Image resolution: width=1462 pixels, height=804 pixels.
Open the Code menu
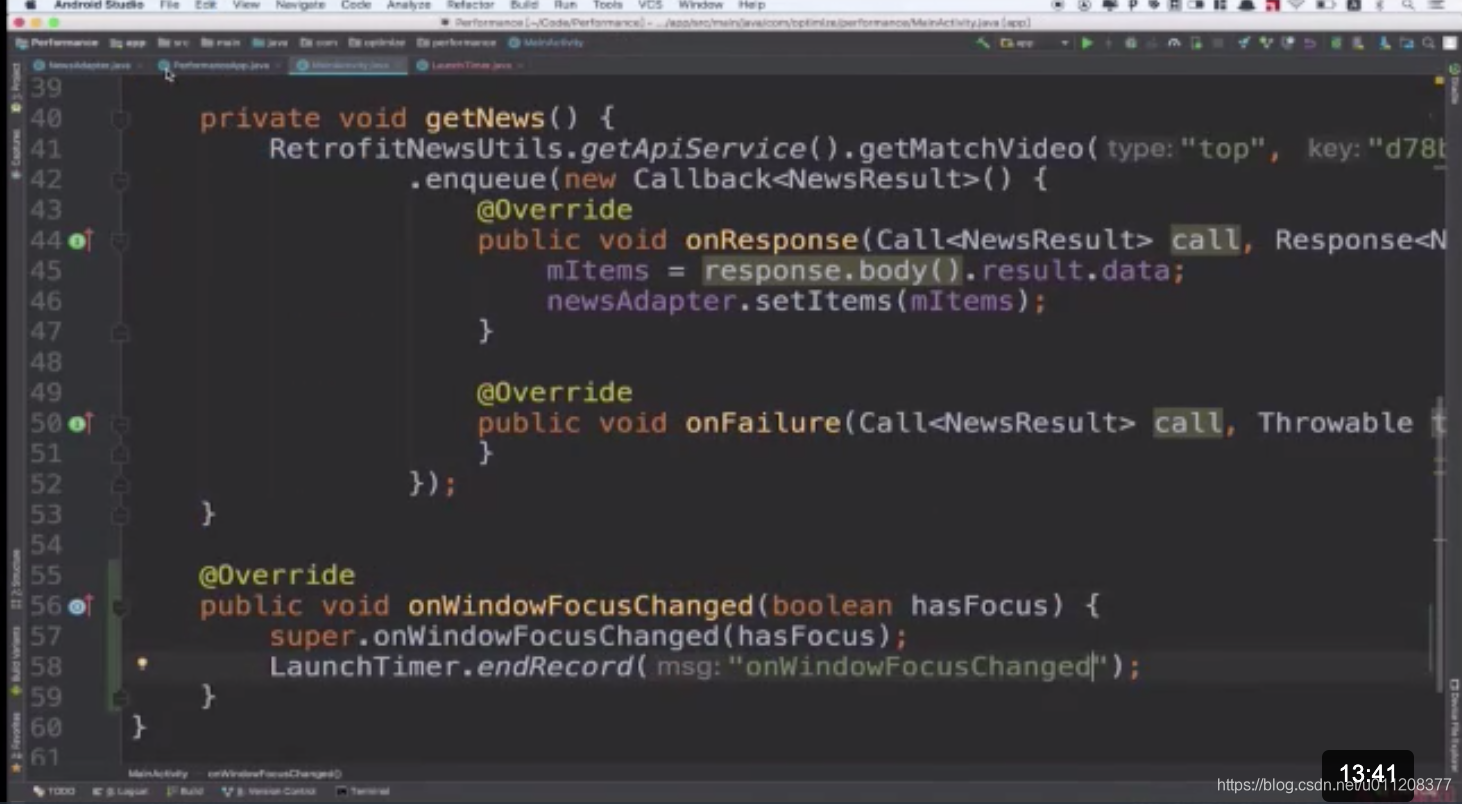pos(355,5)
